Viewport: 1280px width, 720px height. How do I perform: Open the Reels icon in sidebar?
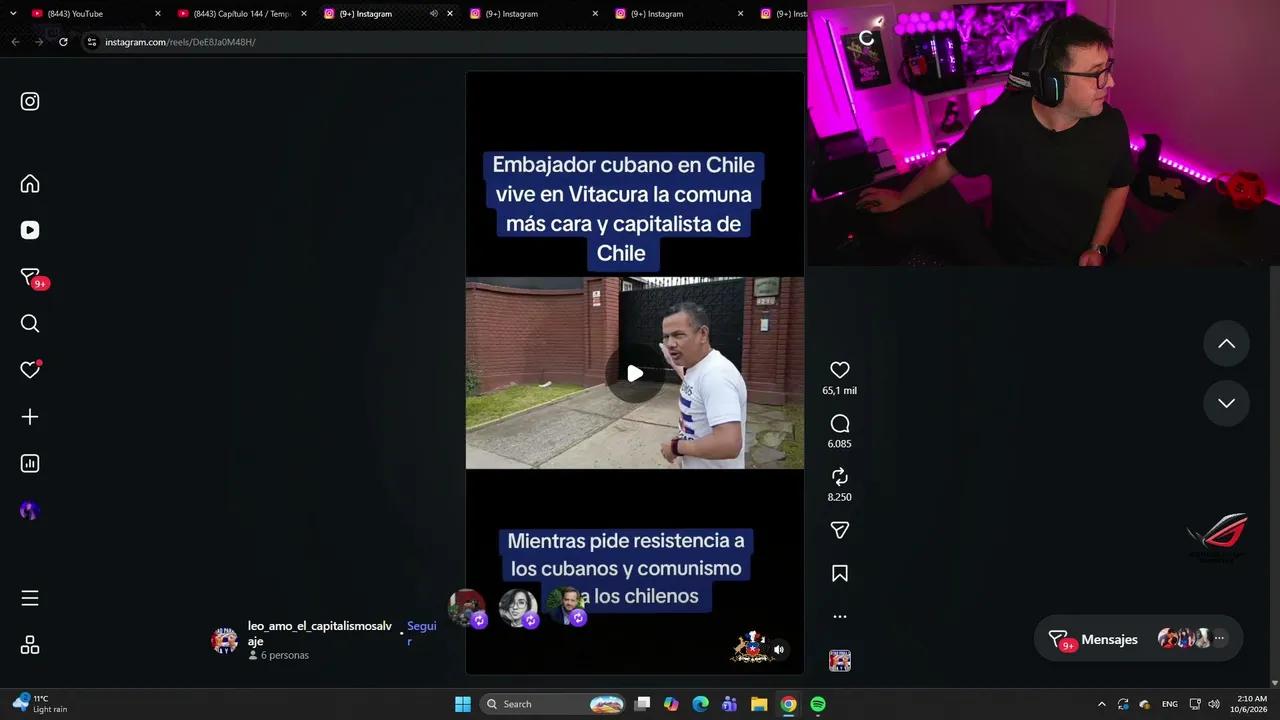[x=30, y=230]
